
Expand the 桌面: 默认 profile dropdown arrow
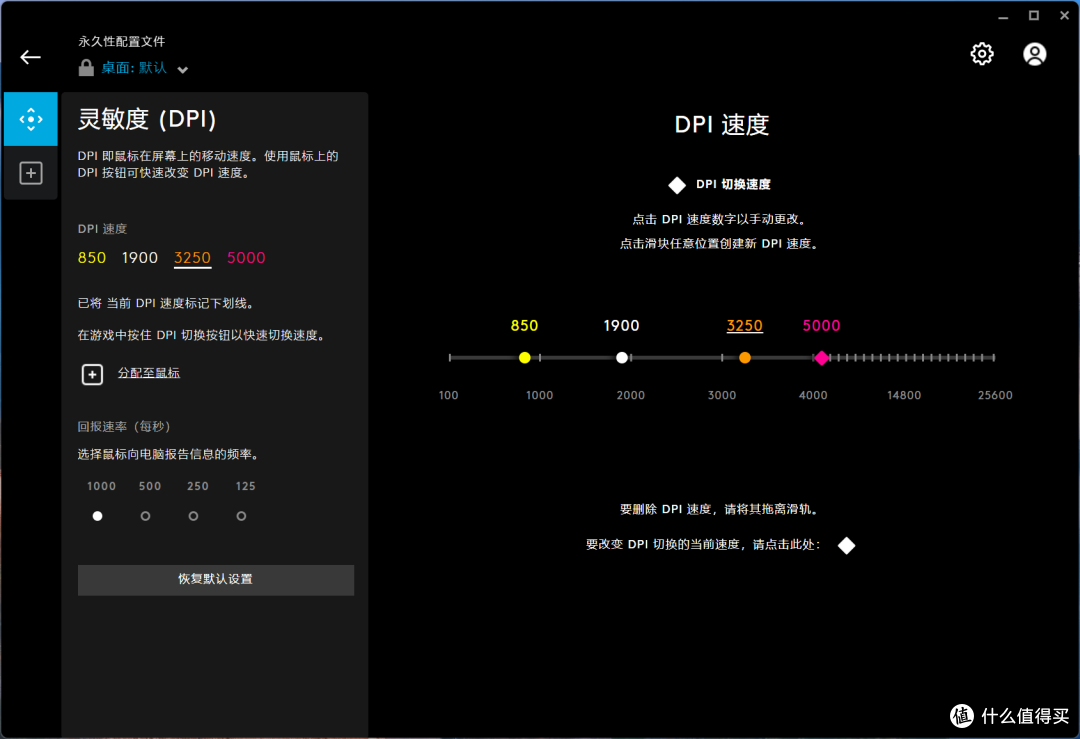[x=183, y=70]
